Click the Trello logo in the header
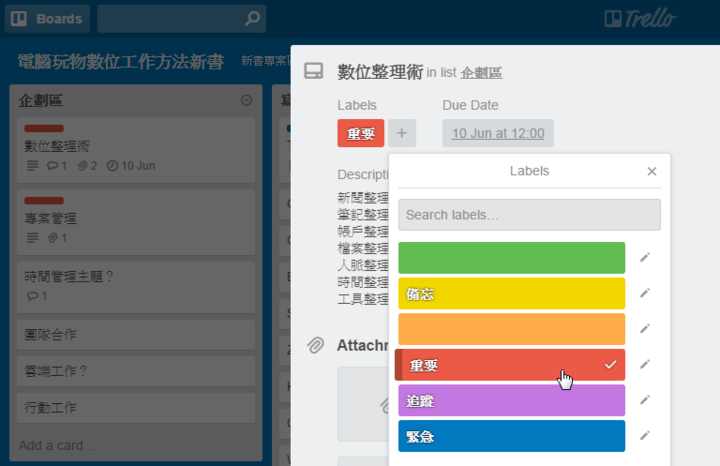 coord(640,18)
